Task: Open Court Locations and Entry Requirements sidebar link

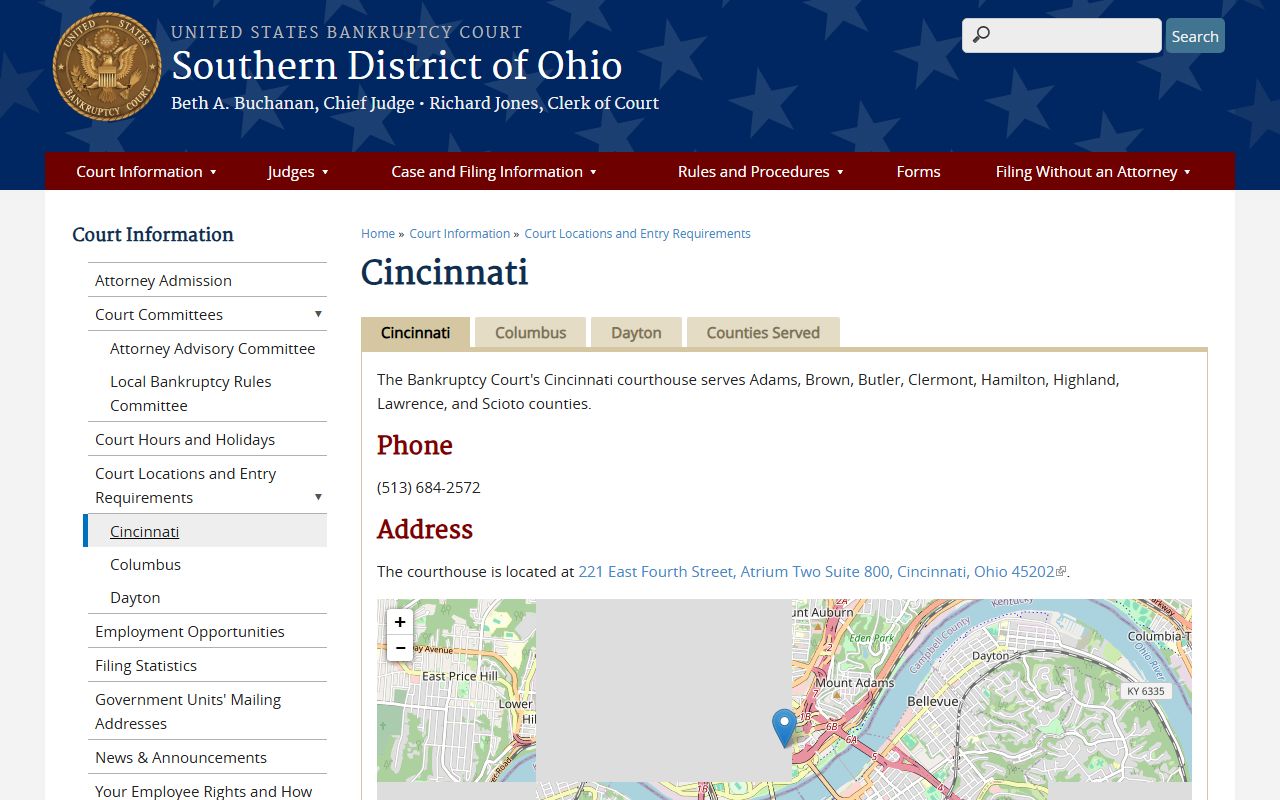Action: click(186, 485)
